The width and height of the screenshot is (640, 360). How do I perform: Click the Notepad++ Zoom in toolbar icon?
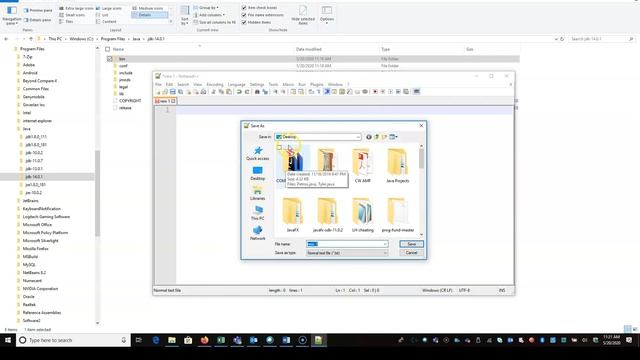point(275,92)
